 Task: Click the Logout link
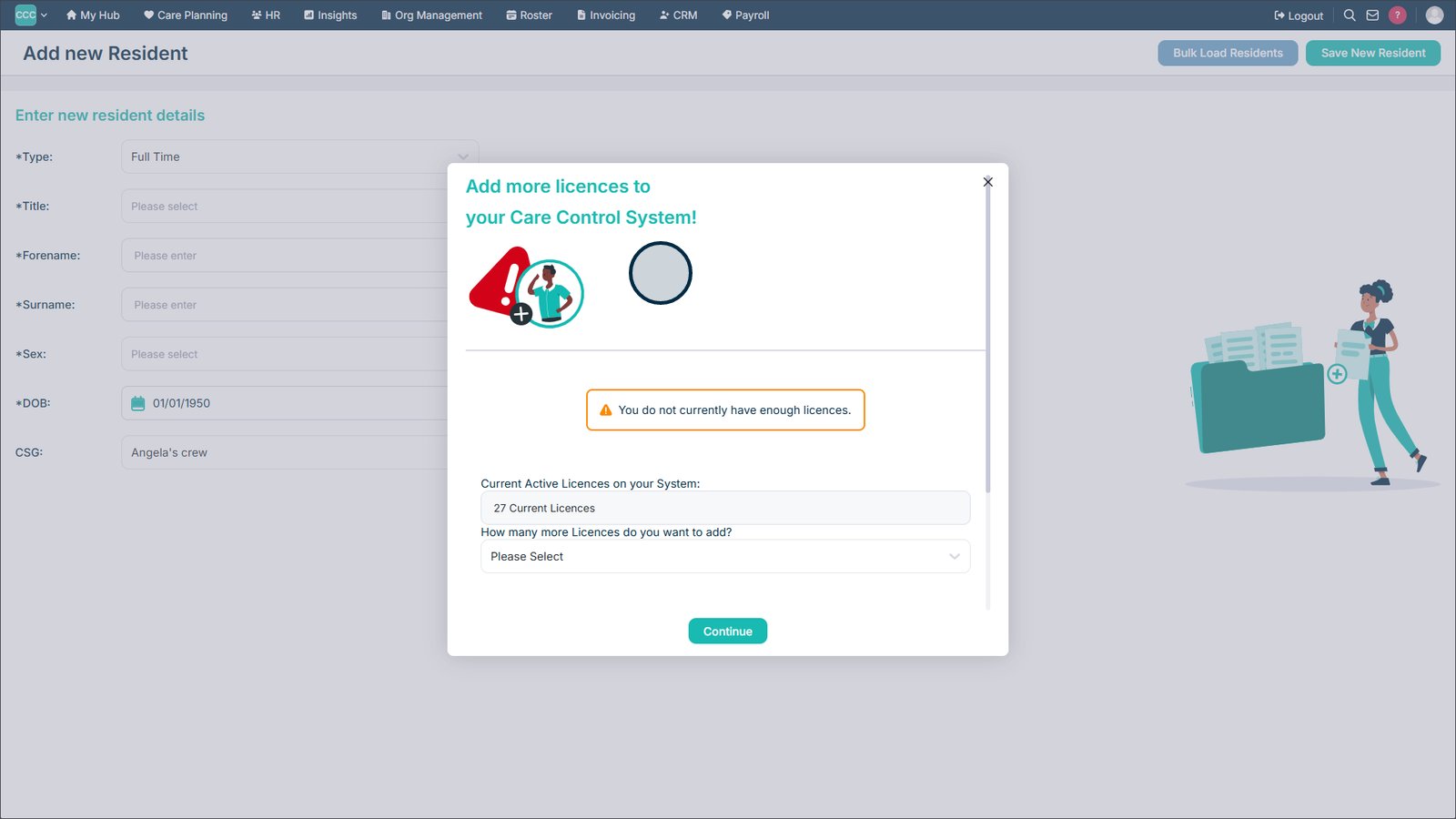click(x=1299, y=15)
